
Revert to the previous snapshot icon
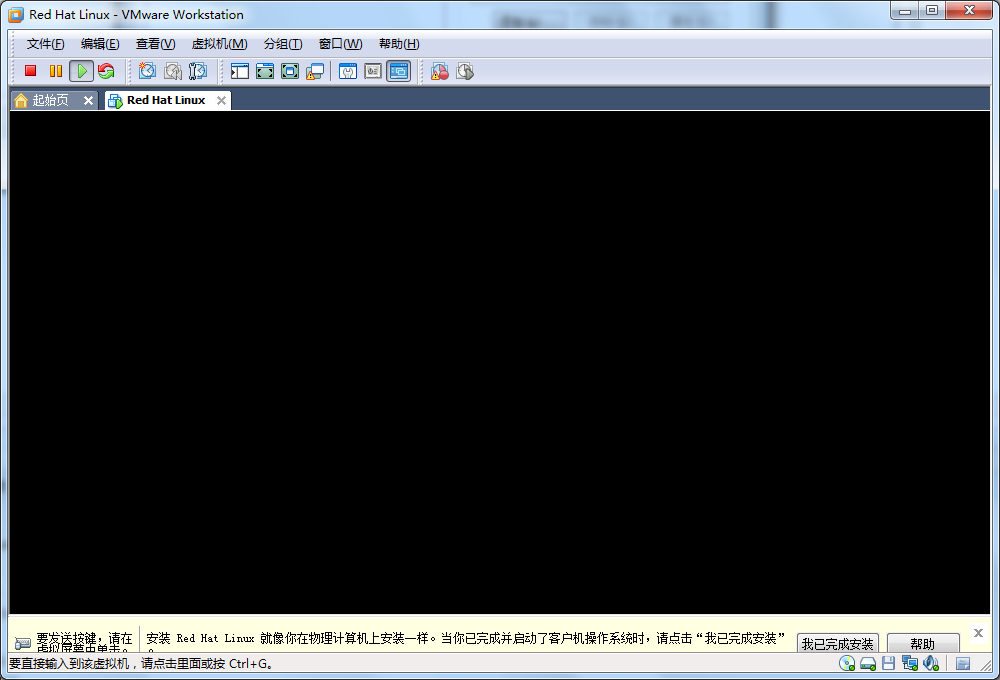click(173, 71)
